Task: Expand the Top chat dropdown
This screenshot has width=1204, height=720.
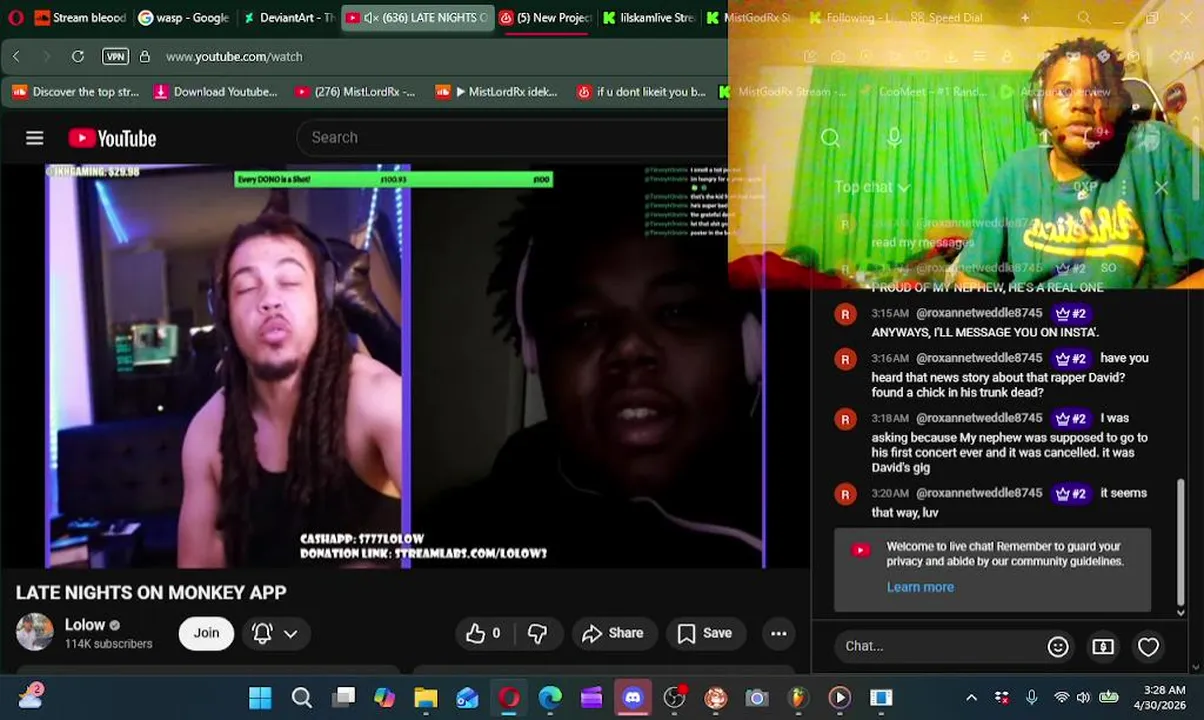Action: coord(872,187)
